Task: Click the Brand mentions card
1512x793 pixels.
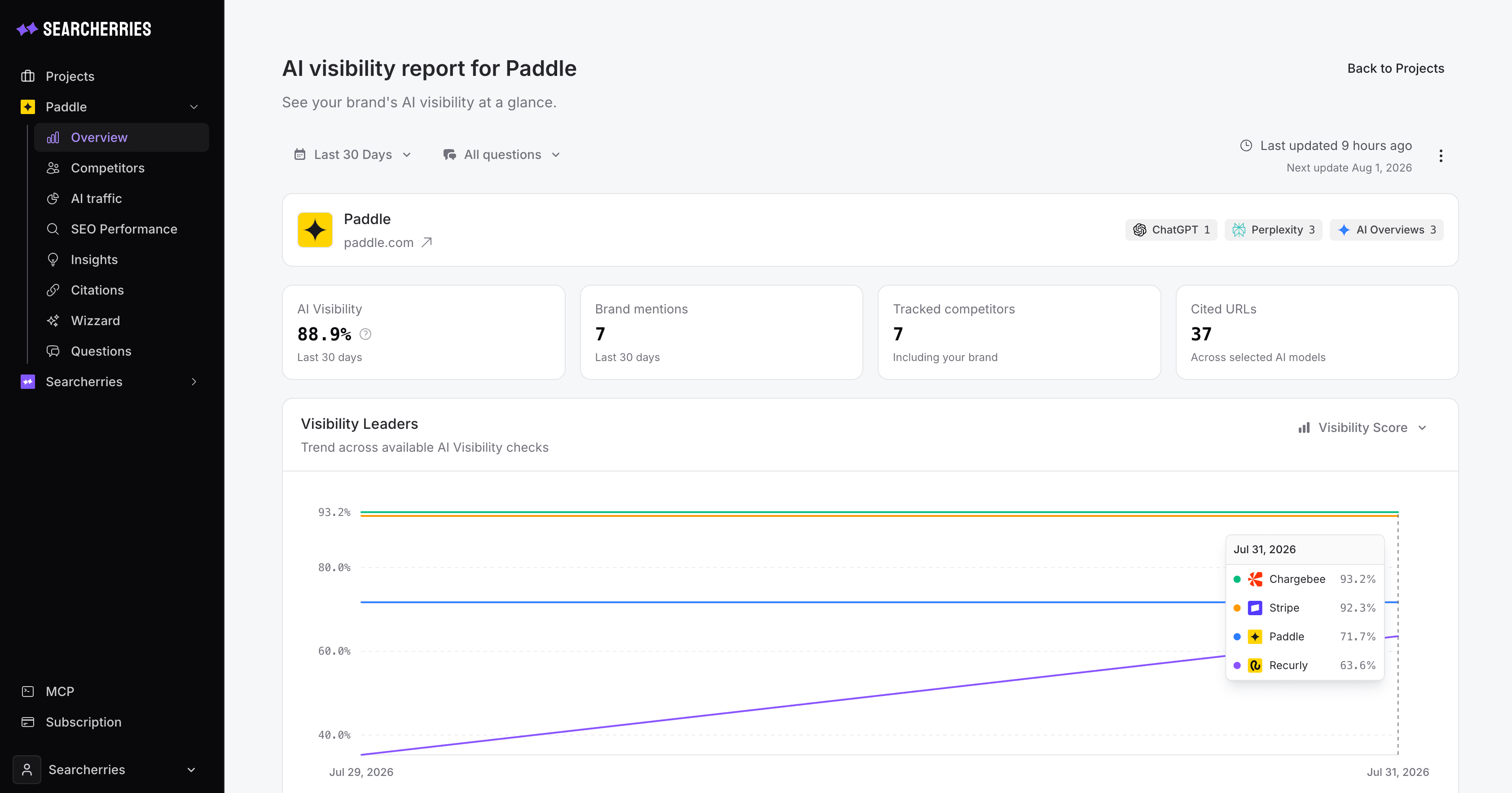Action: click(x=721, y=332)
